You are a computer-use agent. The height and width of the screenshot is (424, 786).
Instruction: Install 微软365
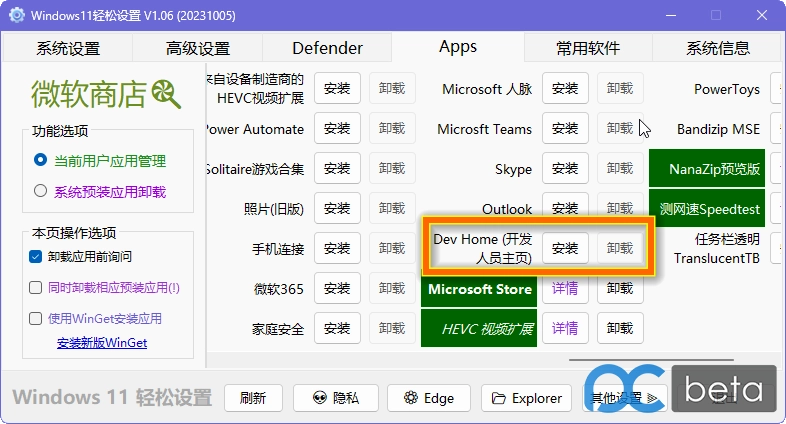point(337,288)
